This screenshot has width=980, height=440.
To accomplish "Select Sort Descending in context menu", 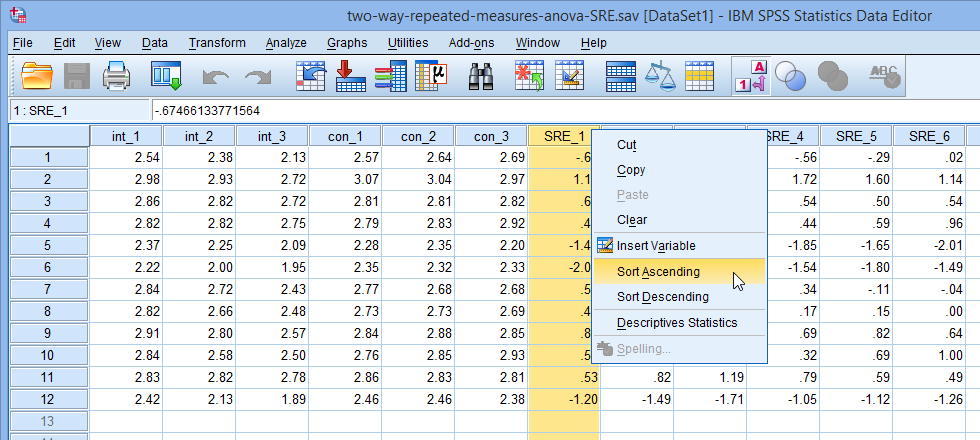I will click(x=679, y=297).
